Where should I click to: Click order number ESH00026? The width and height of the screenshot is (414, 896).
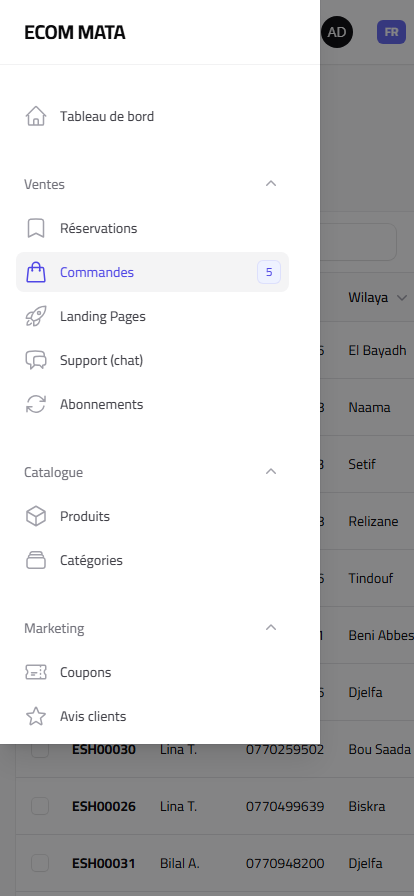pyautogui.click(x=104, y=806)
